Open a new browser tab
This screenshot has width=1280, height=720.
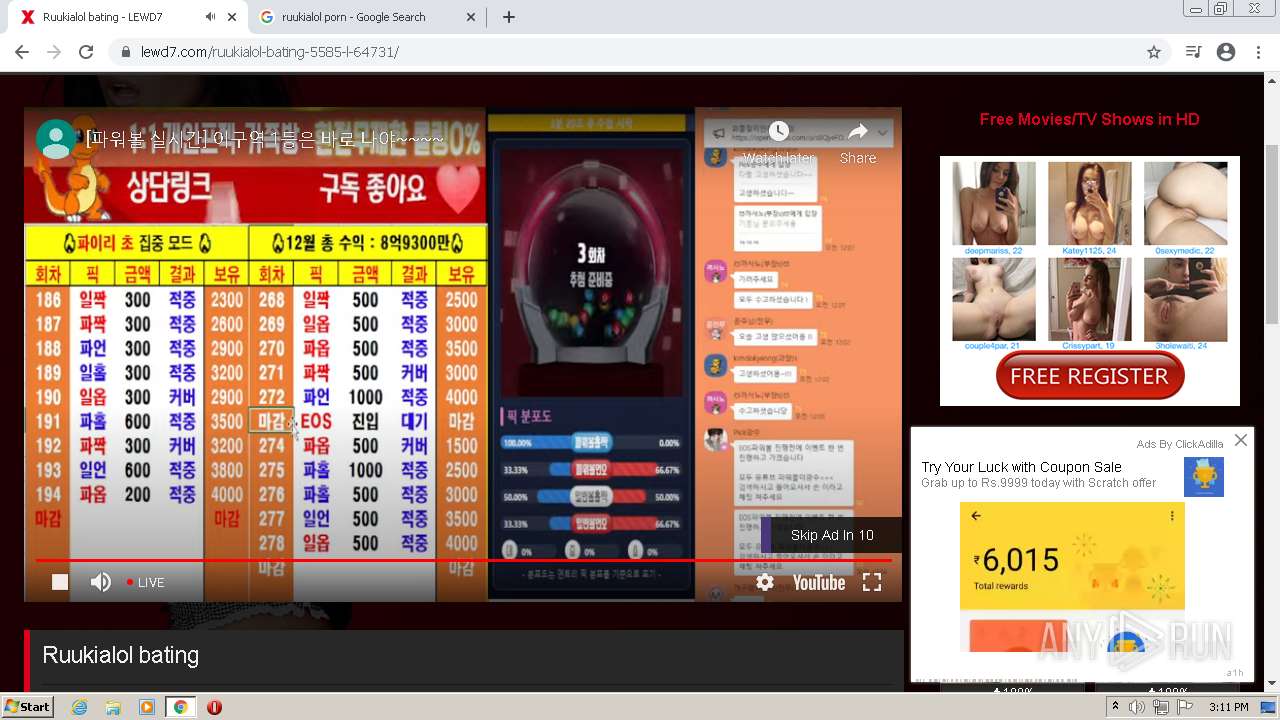[509, 17]
